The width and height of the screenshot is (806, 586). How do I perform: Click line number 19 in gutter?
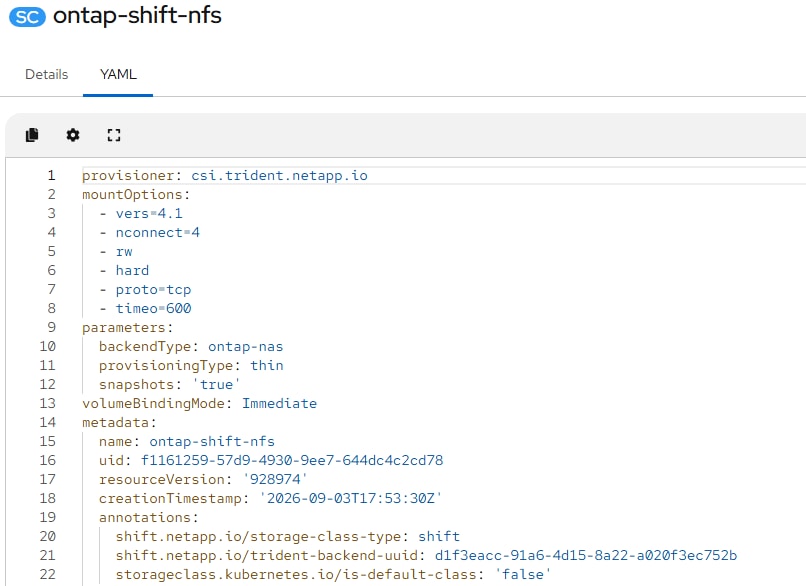(47, 518)
